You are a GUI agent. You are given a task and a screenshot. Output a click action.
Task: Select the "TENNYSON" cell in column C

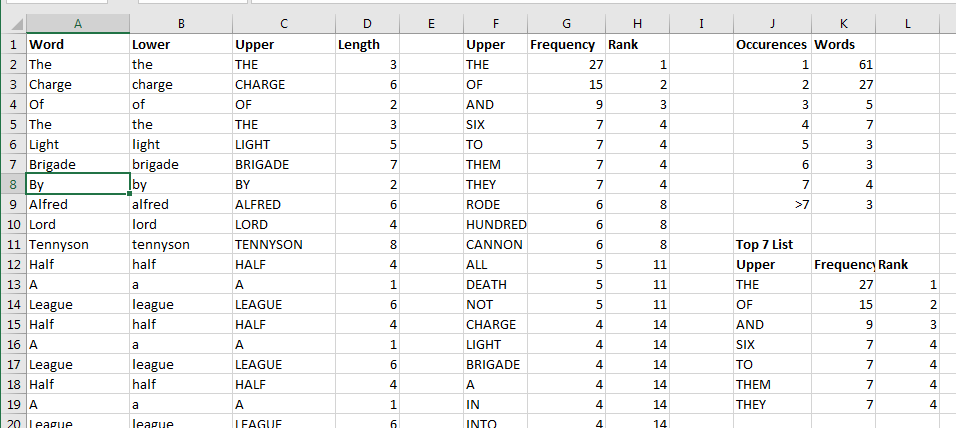click(282, 244)
